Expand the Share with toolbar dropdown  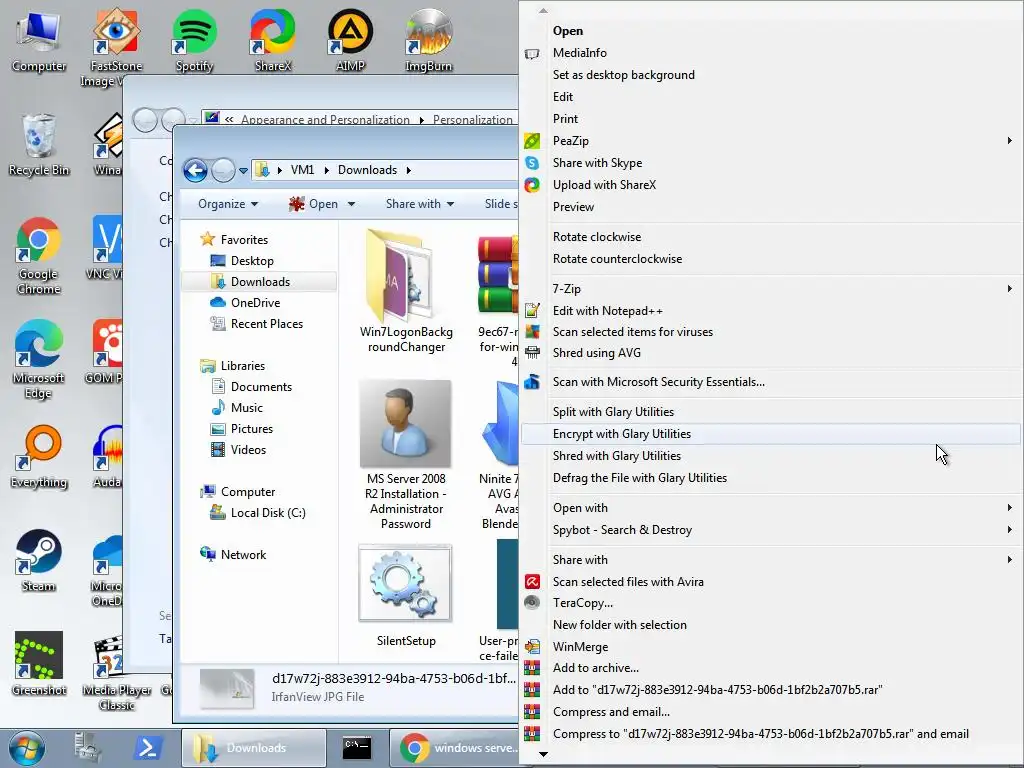(x=419, y=204)
